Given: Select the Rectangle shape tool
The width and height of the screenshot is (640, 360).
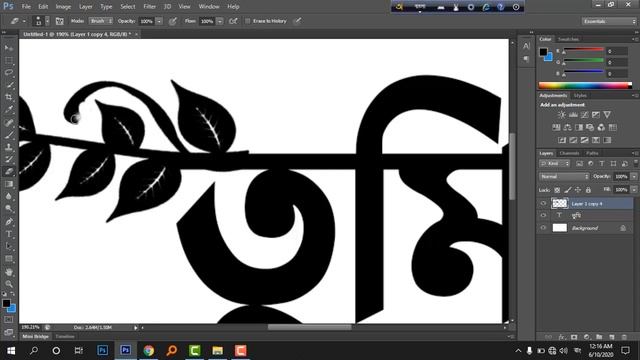Looking at the screenshot, I should (9, 259).
